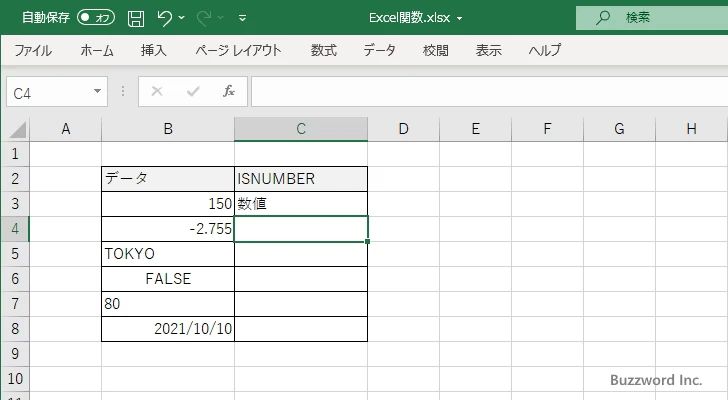This screenshot has height=400, width=728.
Task: Select column A header
Action: (x=66, y=129)
